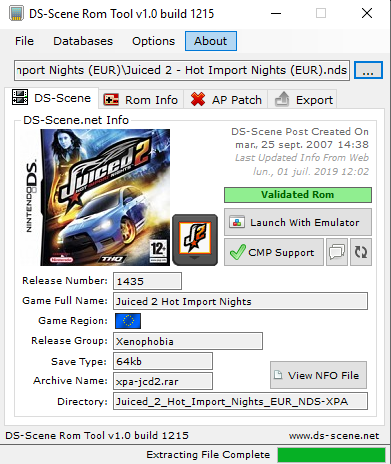391x464 pixels.
Task: Click the green checkmark in CMP Support
Action: (x=238, y=252)
